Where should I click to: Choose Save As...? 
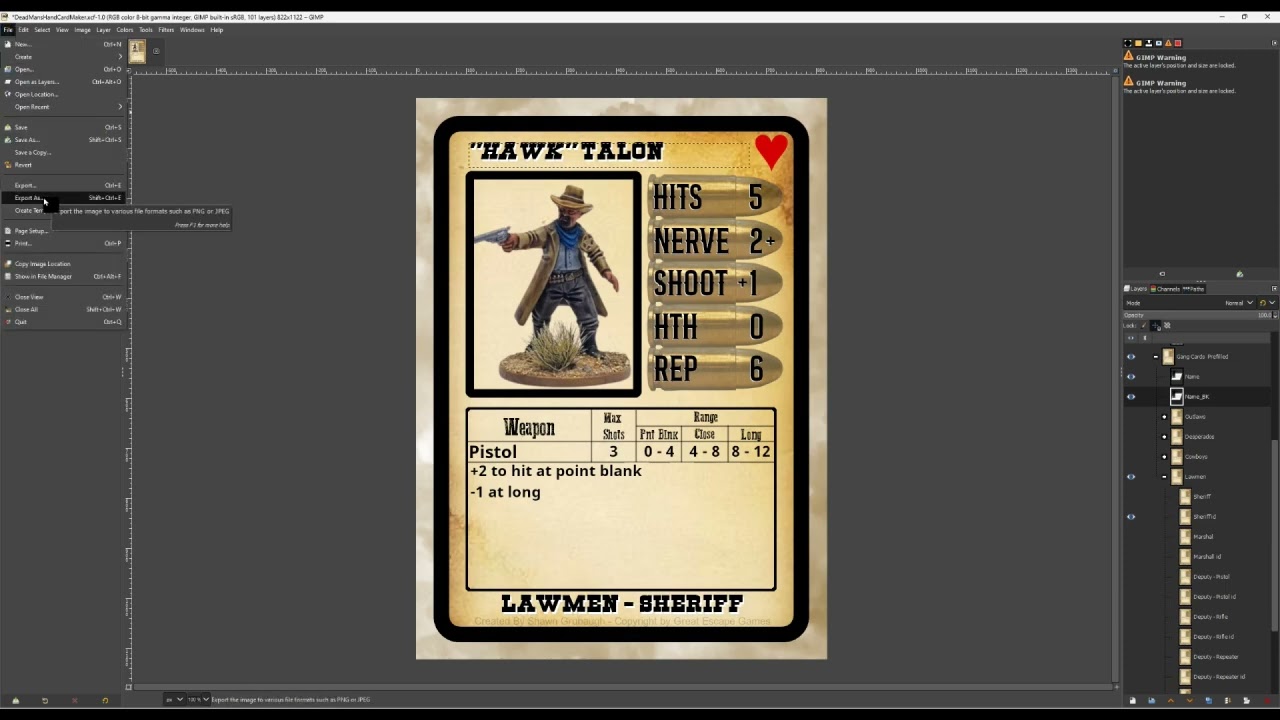(64, 140)
